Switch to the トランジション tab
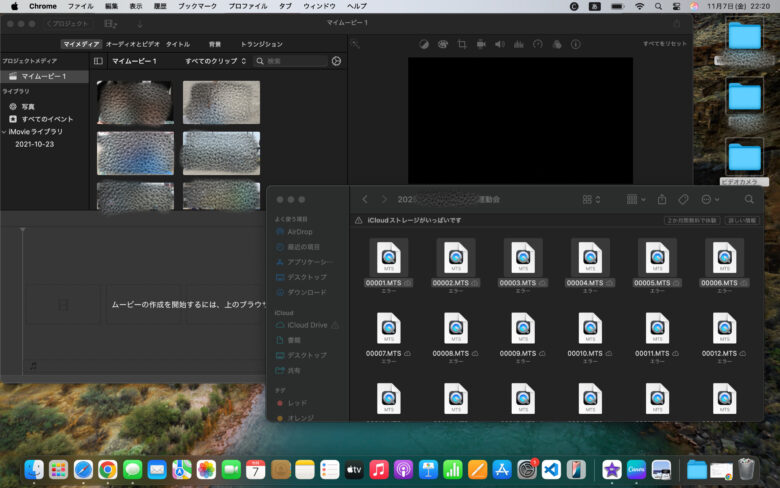The image size is (780, 488). (261, 44)
